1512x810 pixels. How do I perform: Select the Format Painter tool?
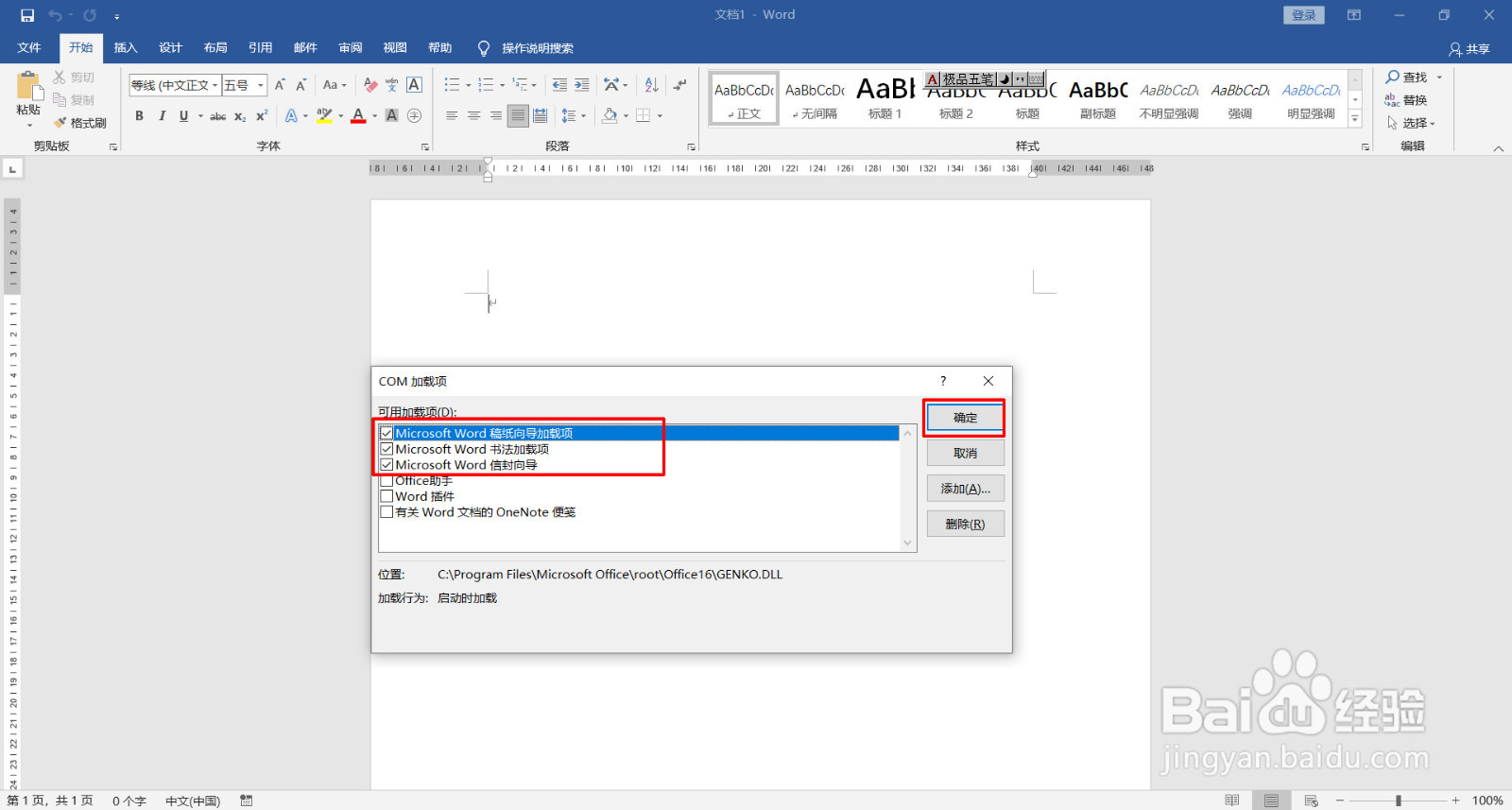[80, 123]
